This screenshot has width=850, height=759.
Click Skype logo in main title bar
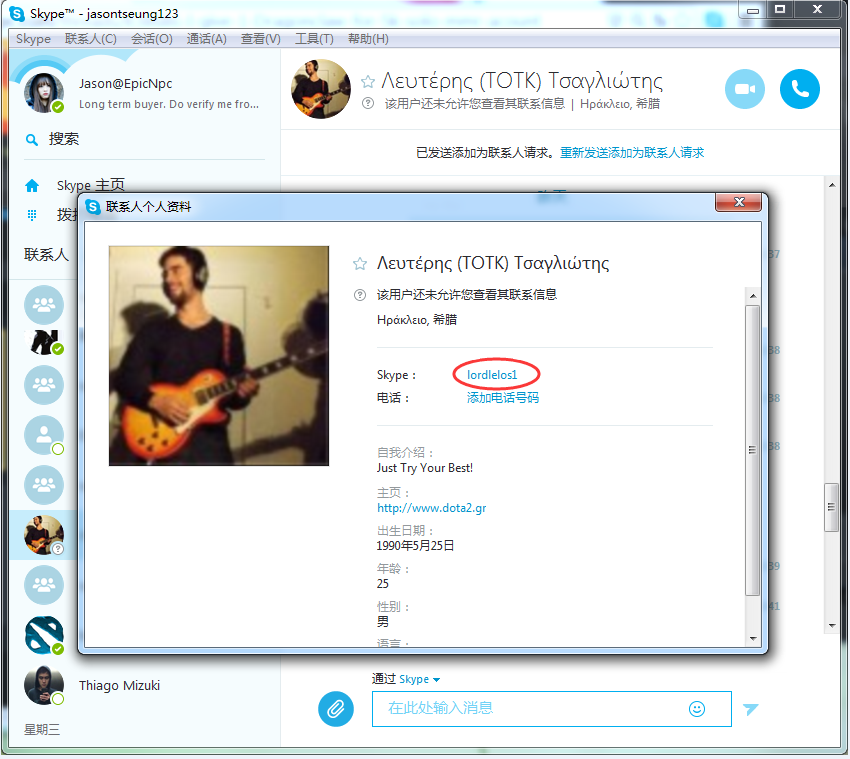17,14
